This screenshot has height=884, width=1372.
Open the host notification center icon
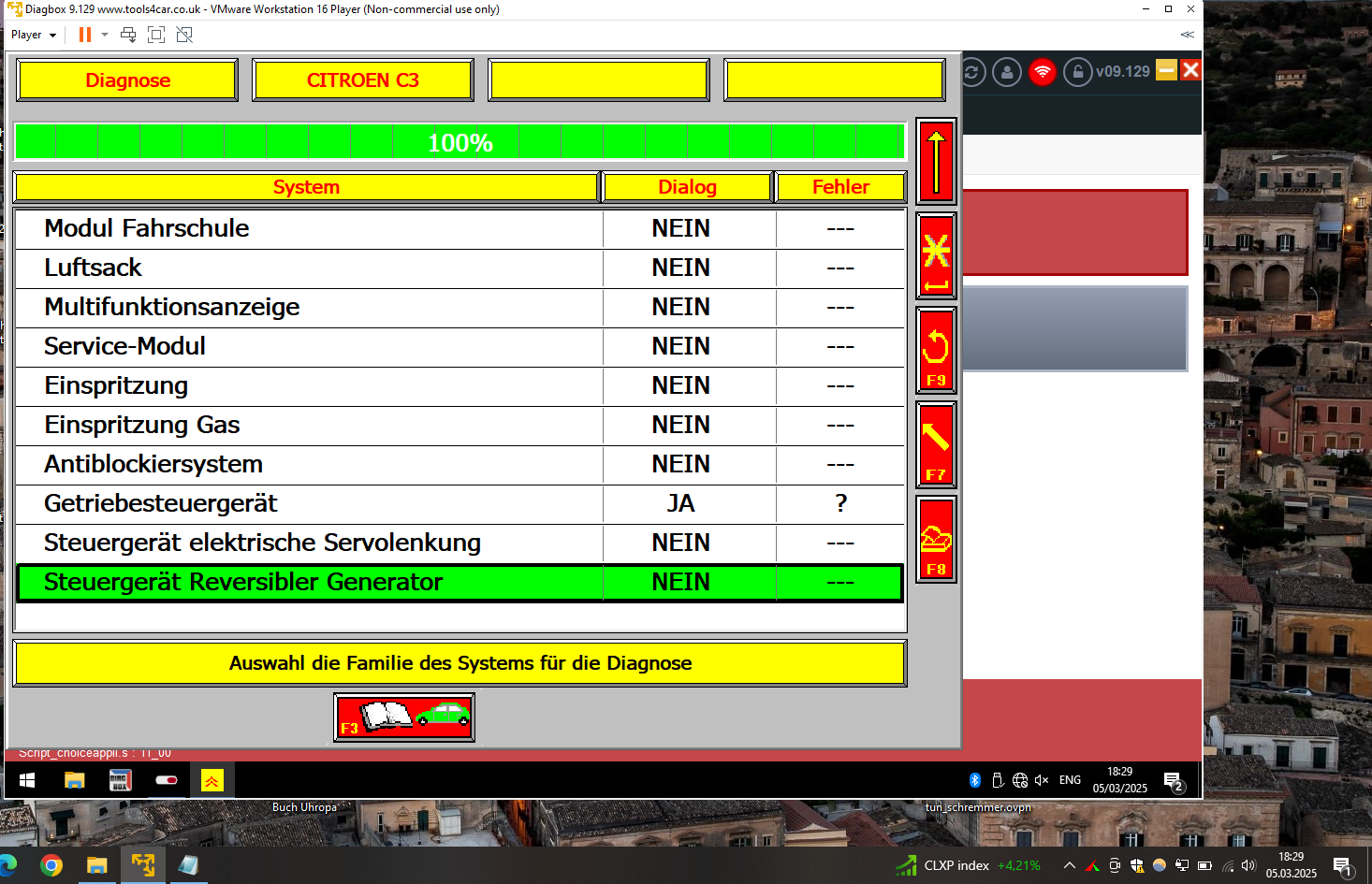click(1342, 866)
